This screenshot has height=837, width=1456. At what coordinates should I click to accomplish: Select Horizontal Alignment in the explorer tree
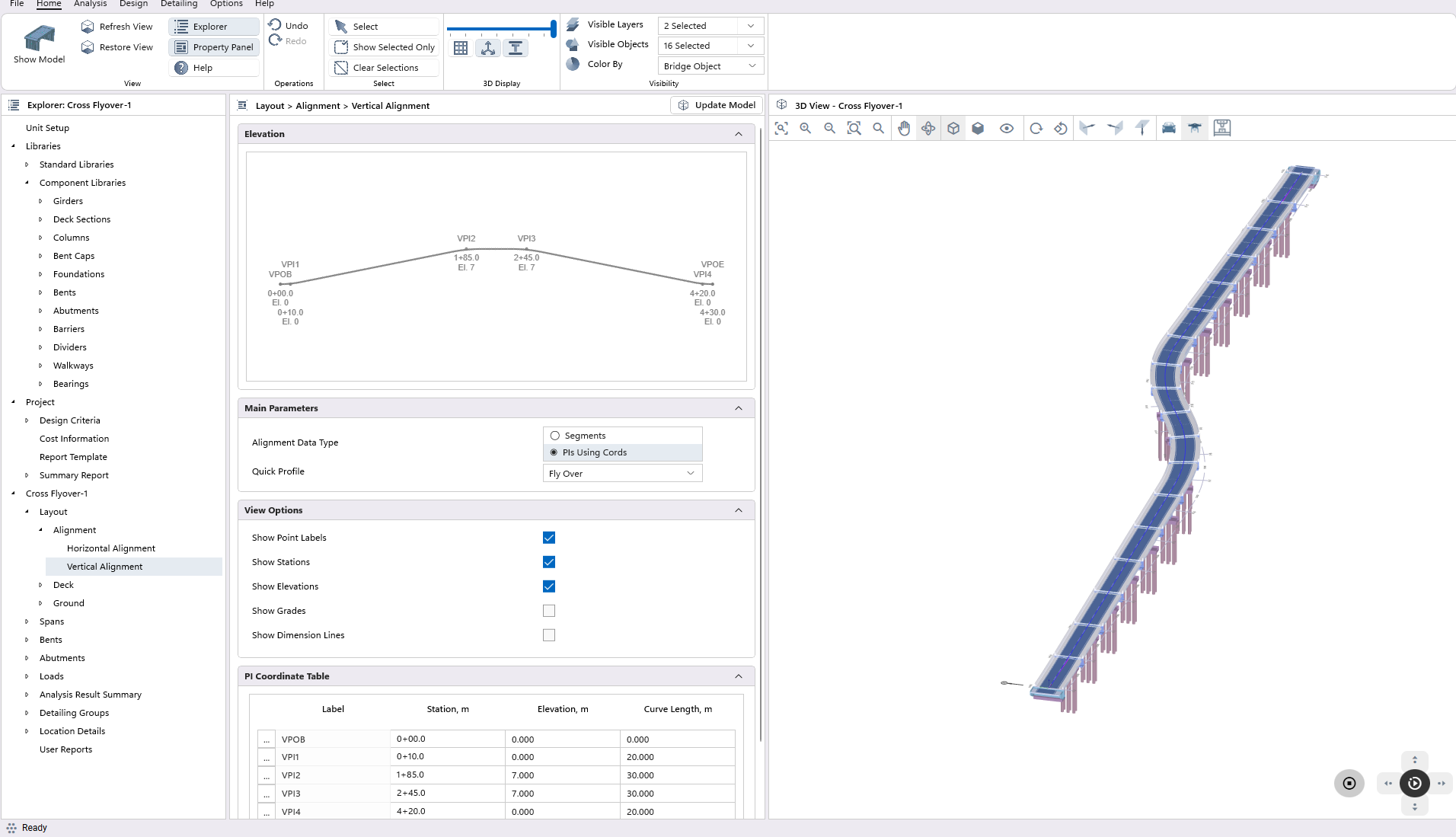(x=111, y=548)
